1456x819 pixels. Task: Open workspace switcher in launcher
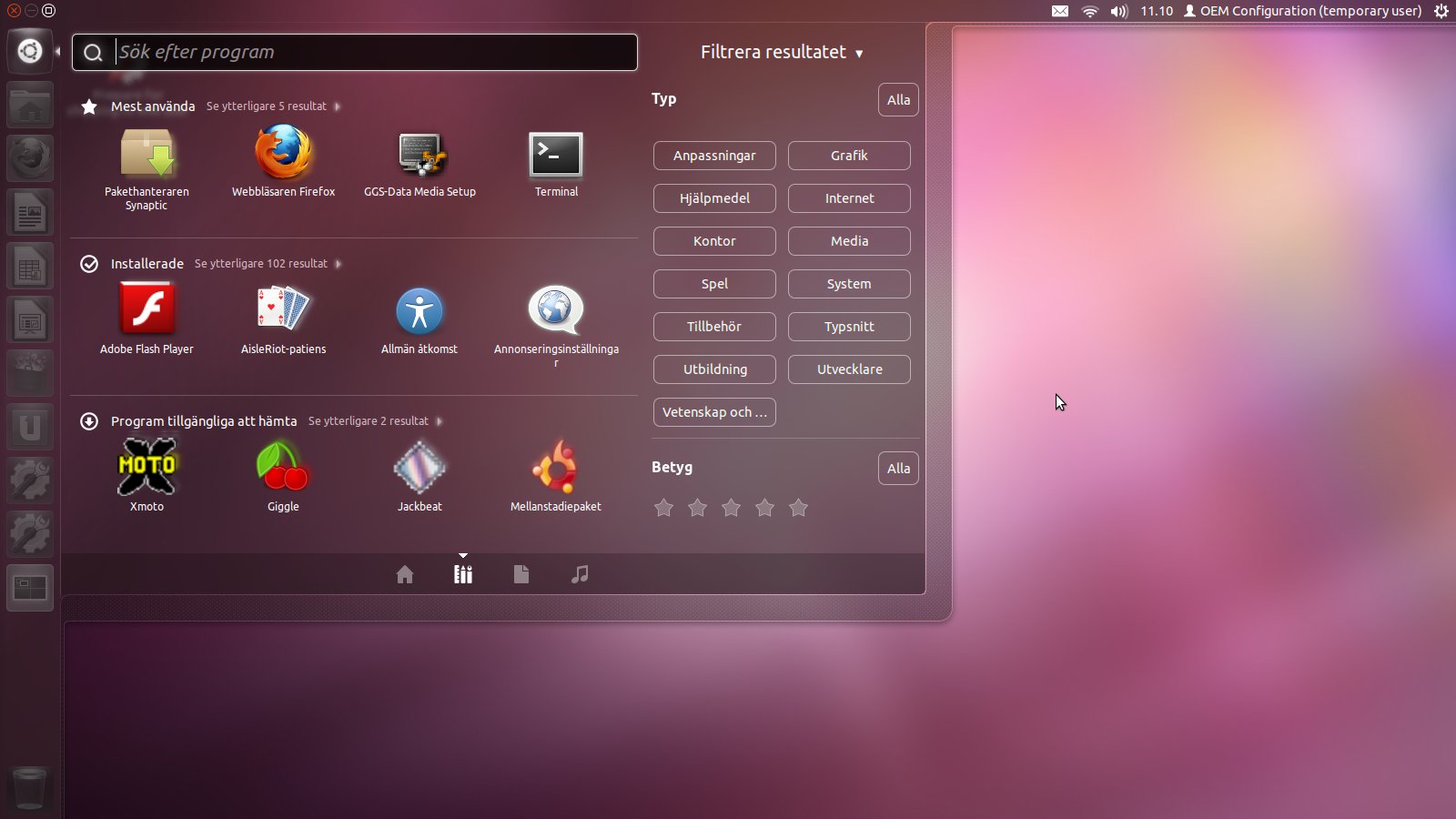point(30,588)
